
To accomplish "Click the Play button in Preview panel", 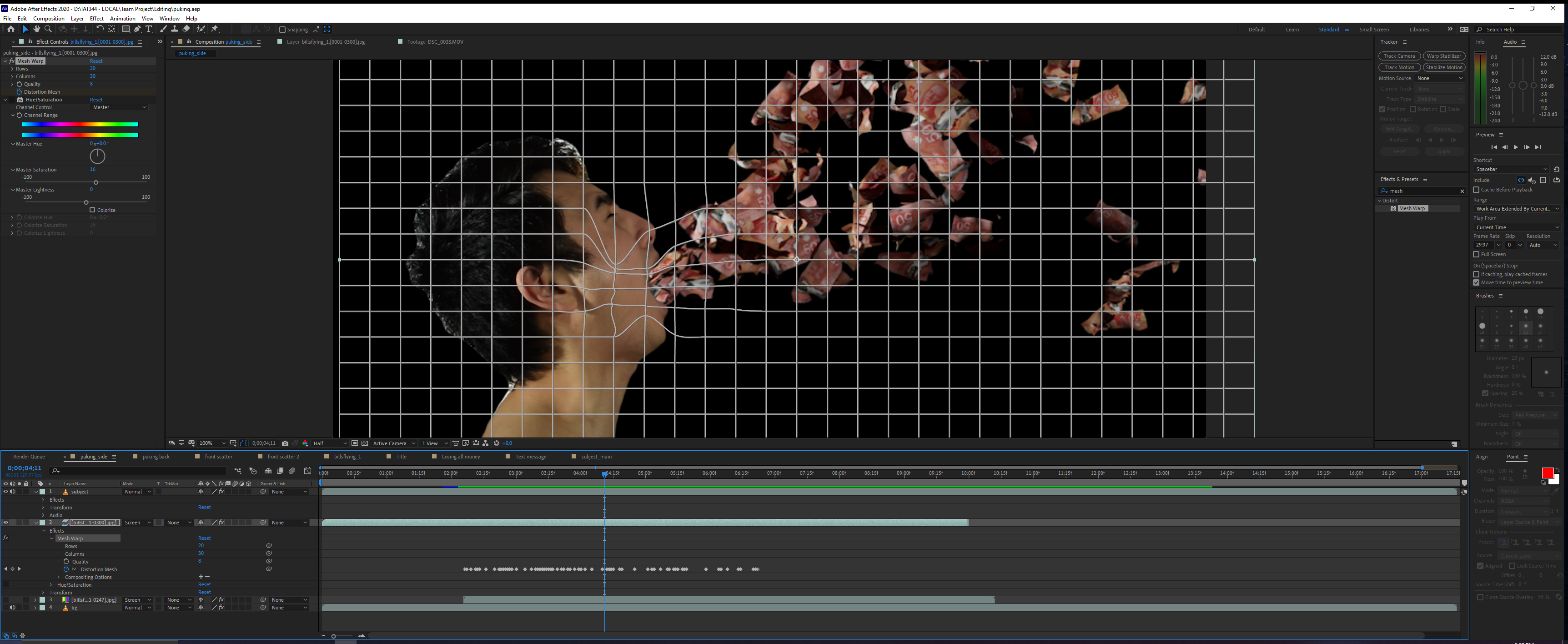I will point(1515,147).
